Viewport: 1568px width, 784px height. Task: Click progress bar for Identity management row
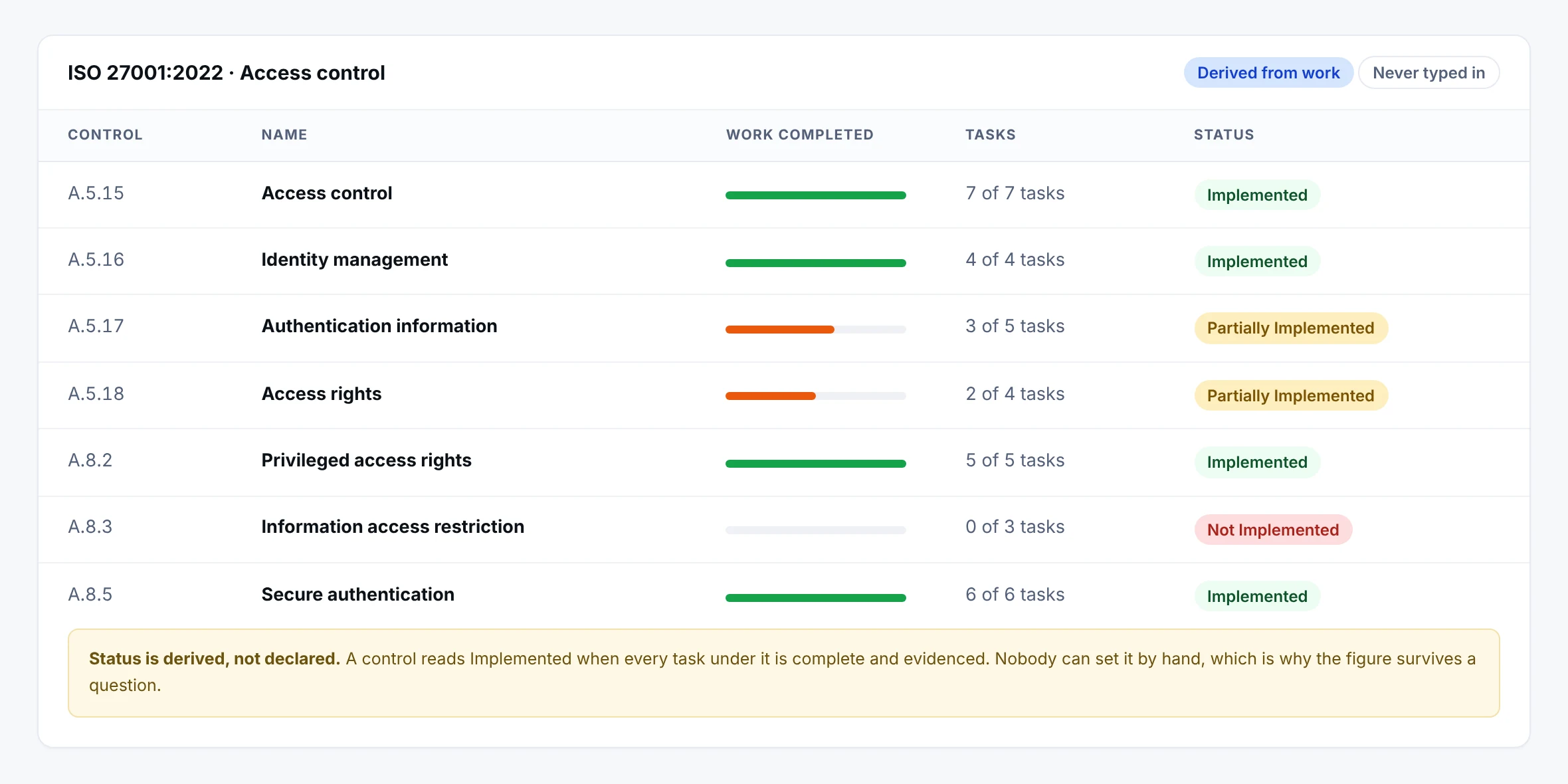click(816, 263)
